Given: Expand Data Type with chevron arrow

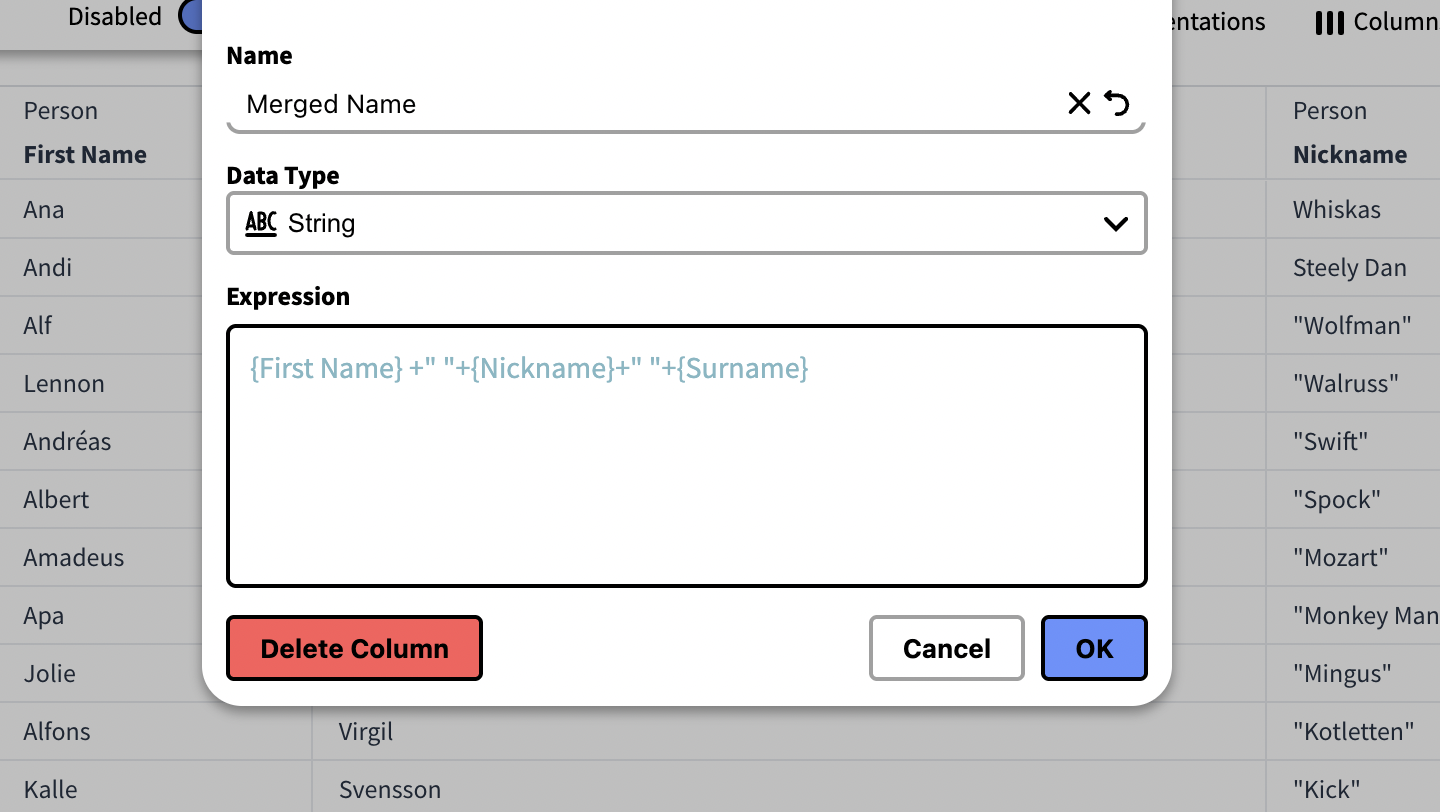Looking at the screenshot, I should [x=1115, y=223].
